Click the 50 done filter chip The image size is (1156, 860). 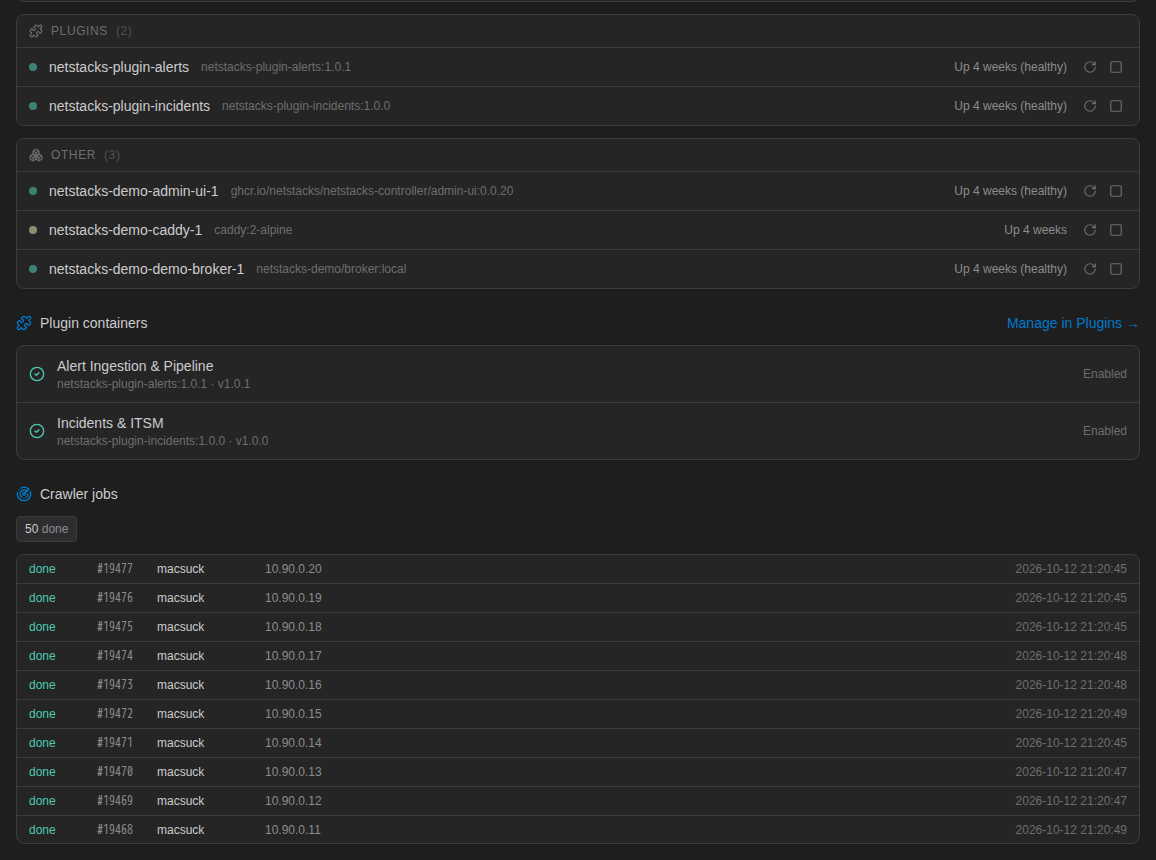[x=46, y=528]
